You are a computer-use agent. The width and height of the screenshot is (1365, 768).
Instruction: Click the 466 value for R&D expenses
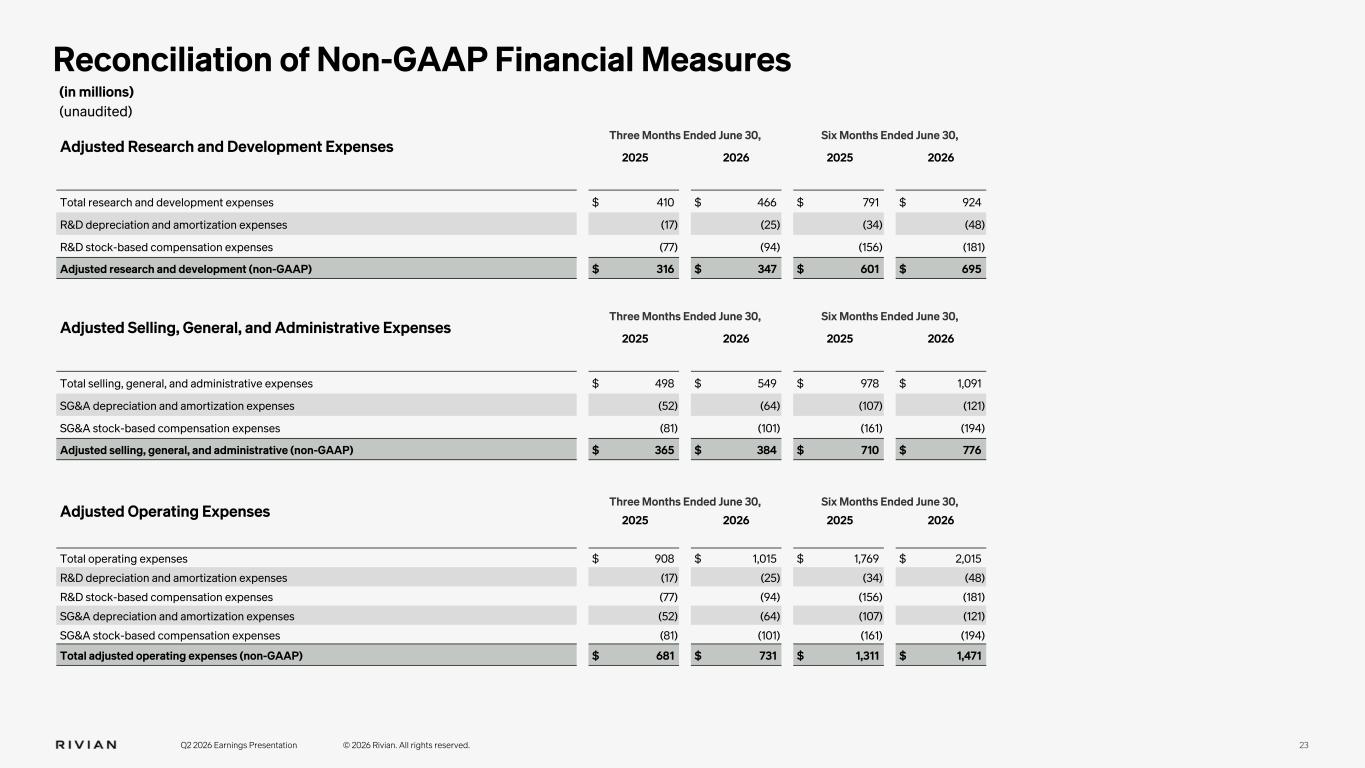[766, 203]
